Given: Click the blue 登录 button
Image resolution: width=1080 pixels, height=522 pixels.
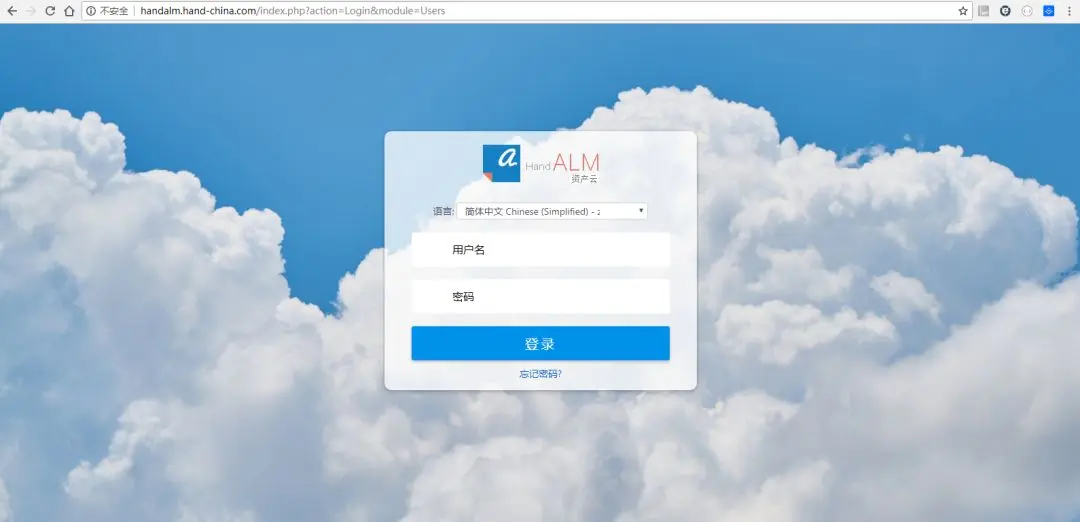Looking at the screenshot, I should (x=541, y=344).
